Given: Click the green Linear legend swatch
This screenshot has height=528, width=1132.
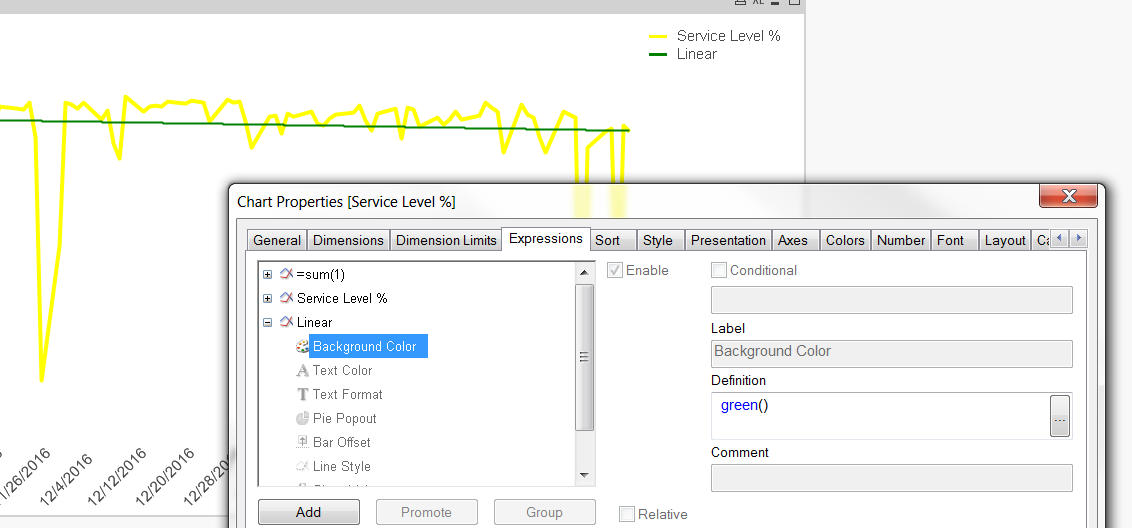Looking at the screenshot, I should [x=658, y=54].
